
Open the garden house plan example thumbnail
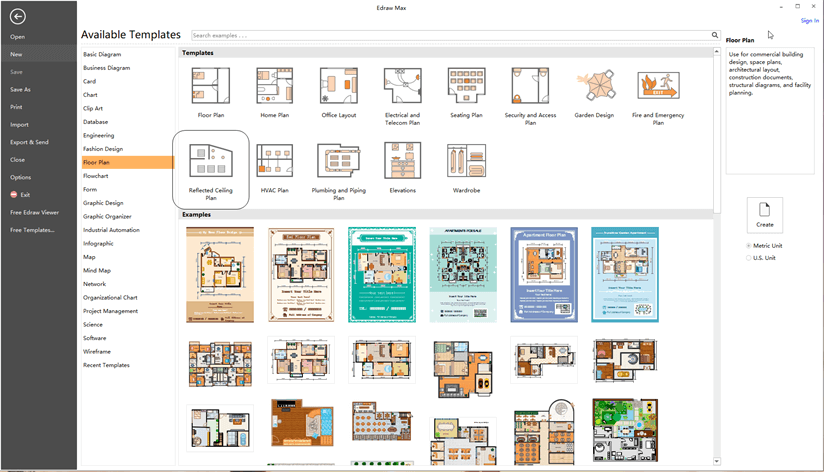(x=625, y=430)
